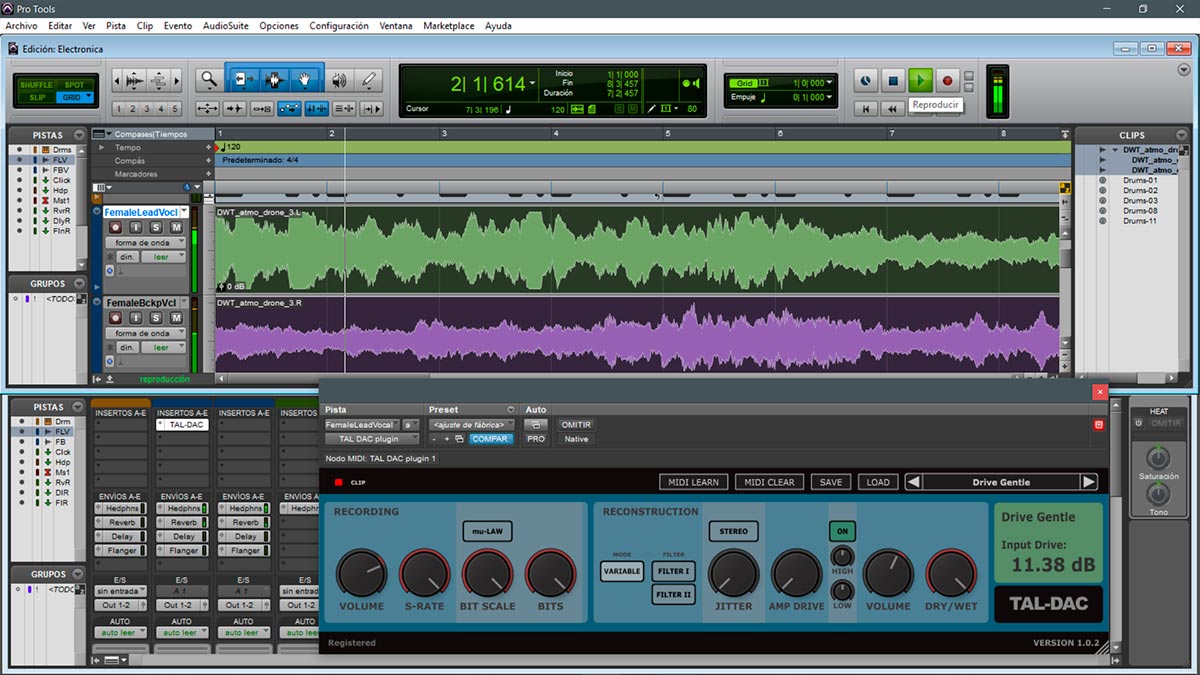Open the PISTAS list menu in Edit window
The image size is (1200, 675).
79,135
